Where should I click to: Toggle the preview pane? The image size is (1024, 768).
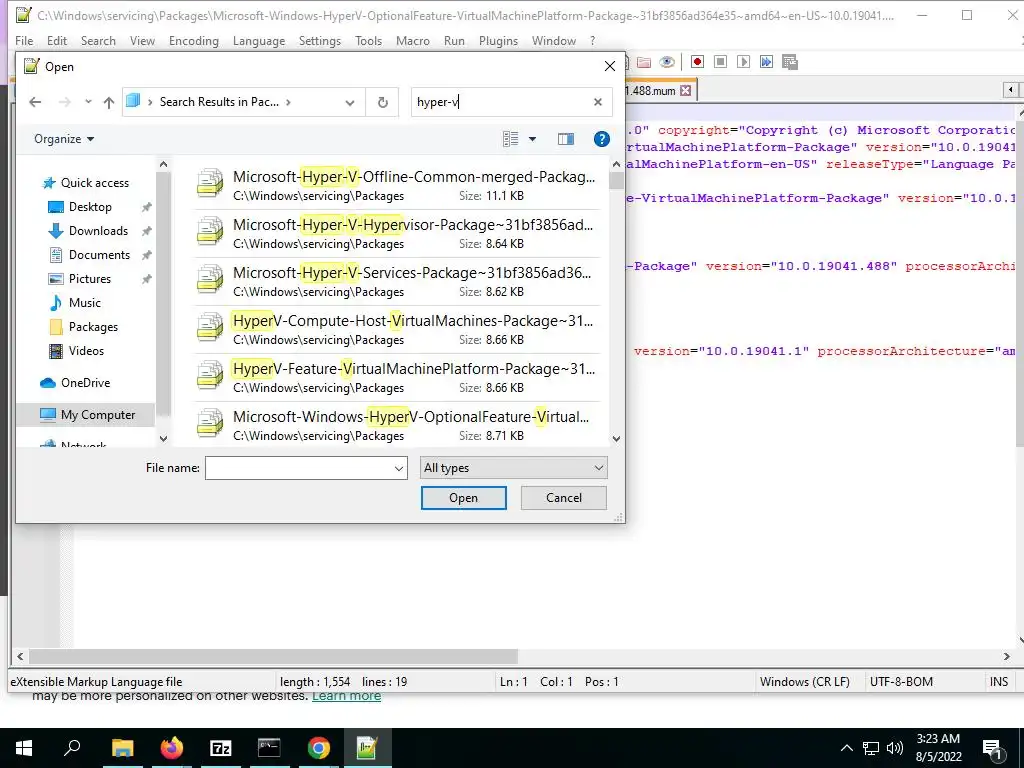point(566,139)
